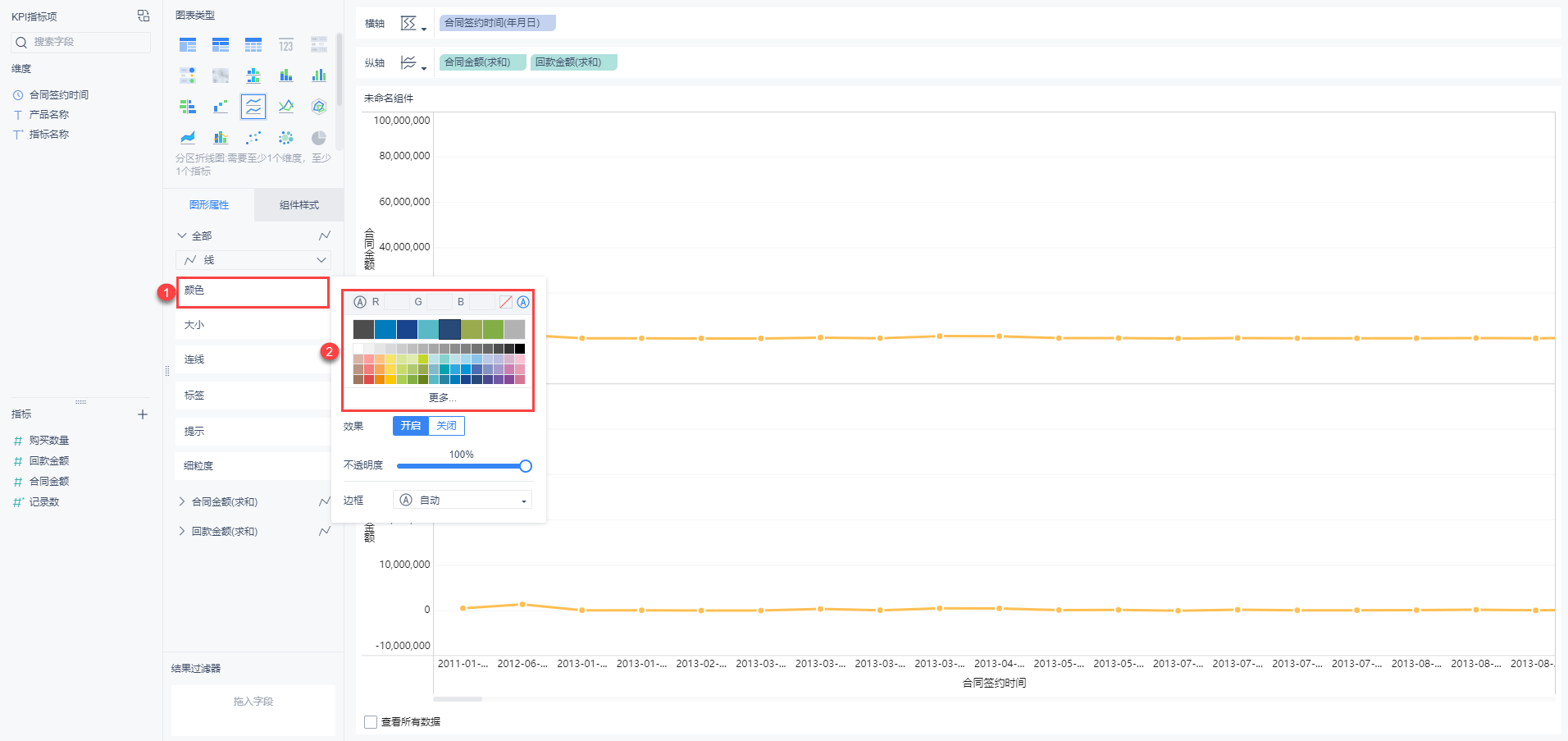Click the switch dataset icon beside KPI指标项
The width and height of the screenshot is (1568, 741).
point(144,16)
